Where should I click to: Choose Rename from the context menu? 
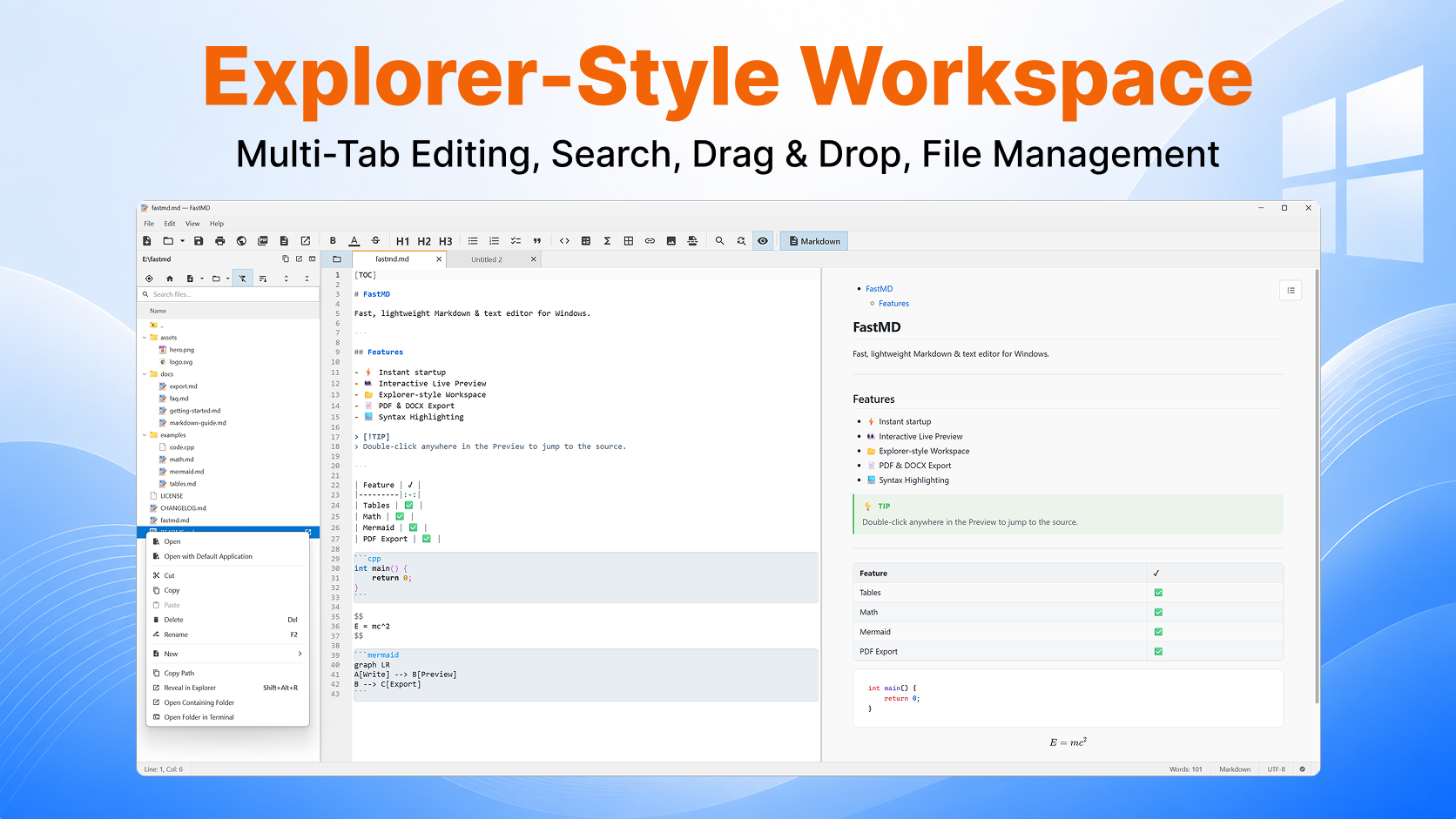226,634
